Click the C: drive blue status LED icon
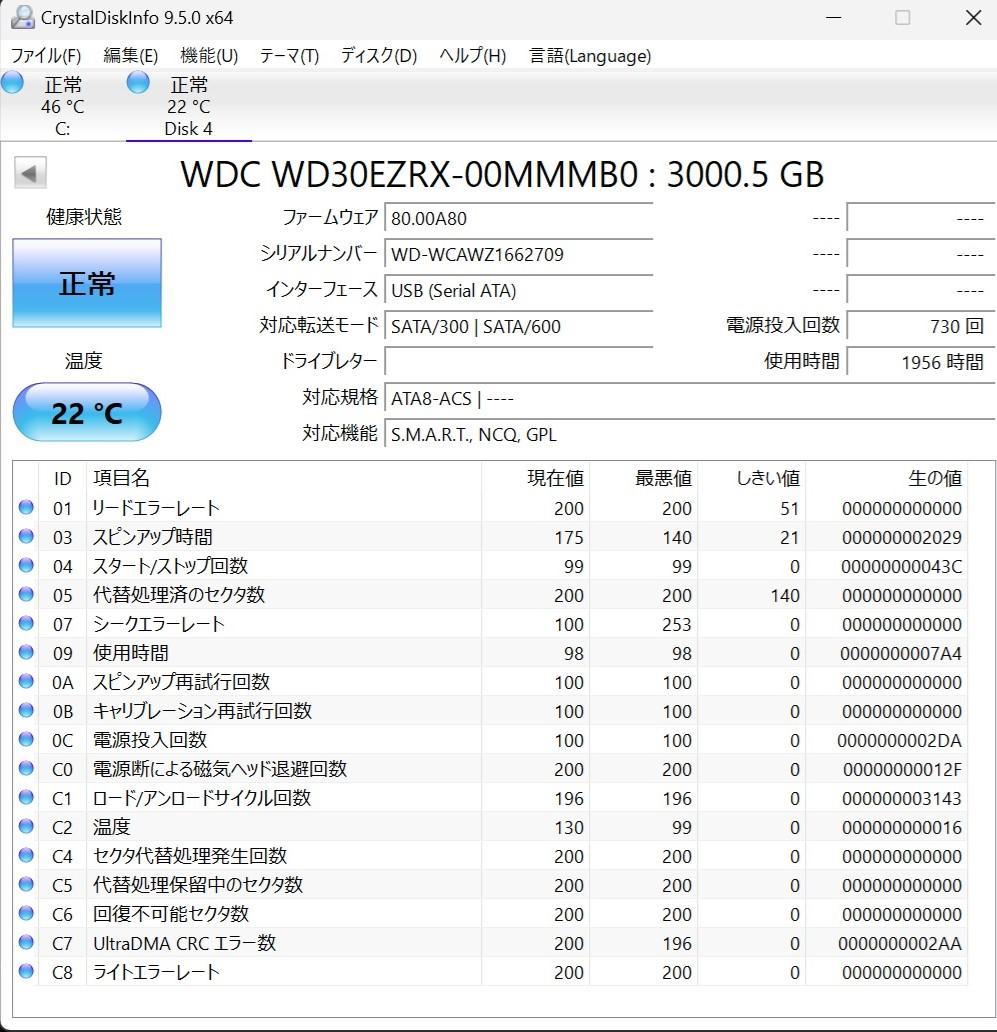 click(x=13, y=84)
